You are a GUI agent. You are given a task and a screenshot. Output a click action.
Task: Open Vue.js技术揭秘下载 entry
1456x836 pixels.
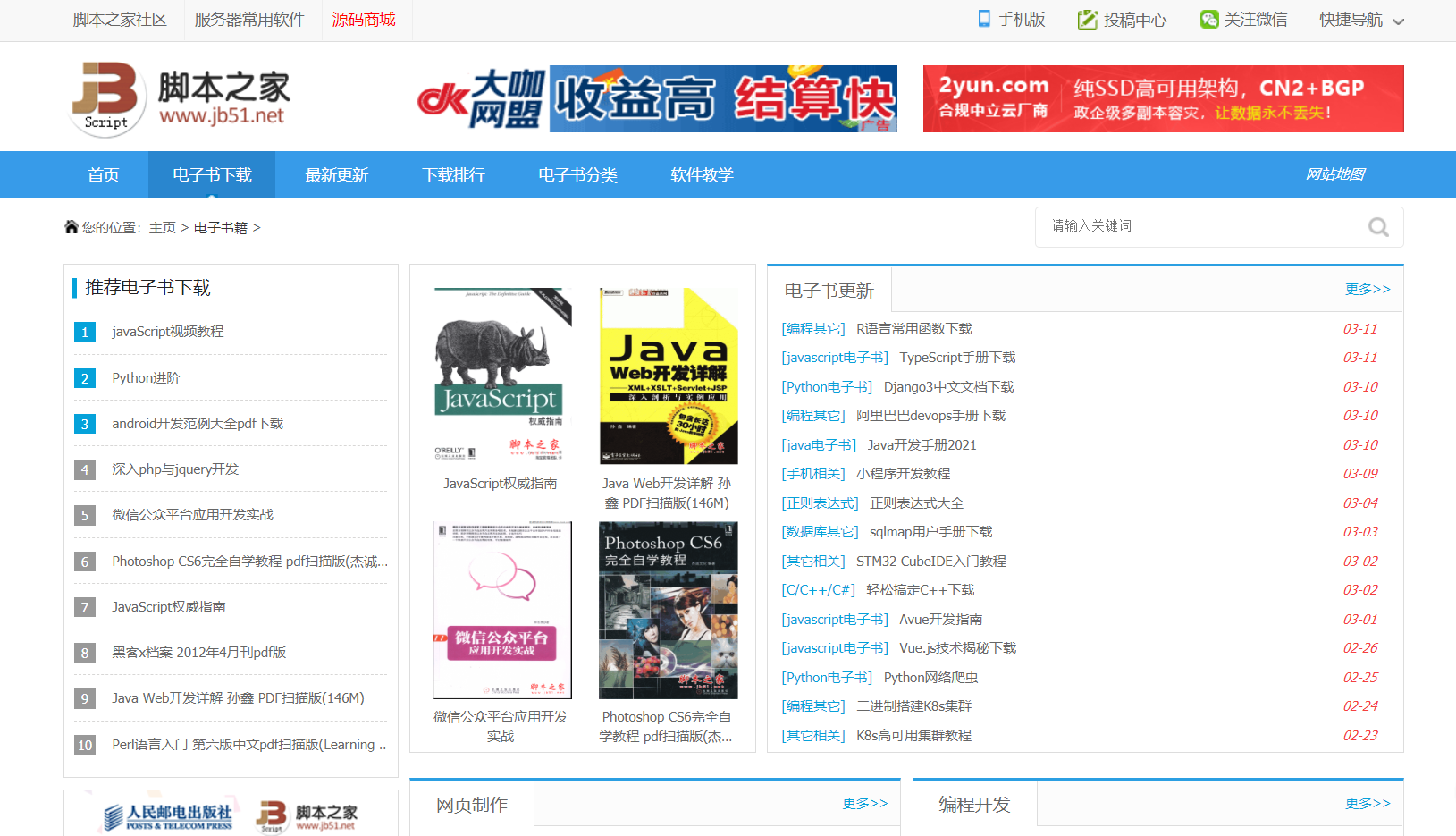[958, 648]
